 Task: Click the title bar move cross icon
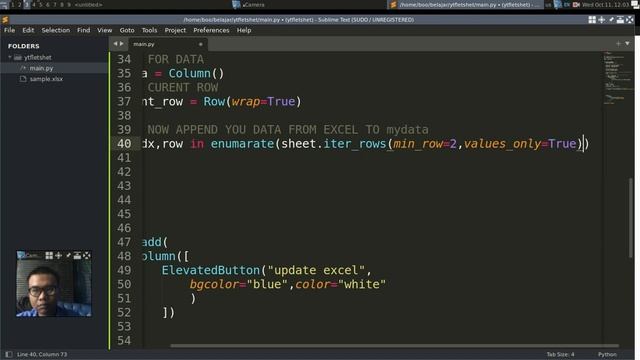602,20
